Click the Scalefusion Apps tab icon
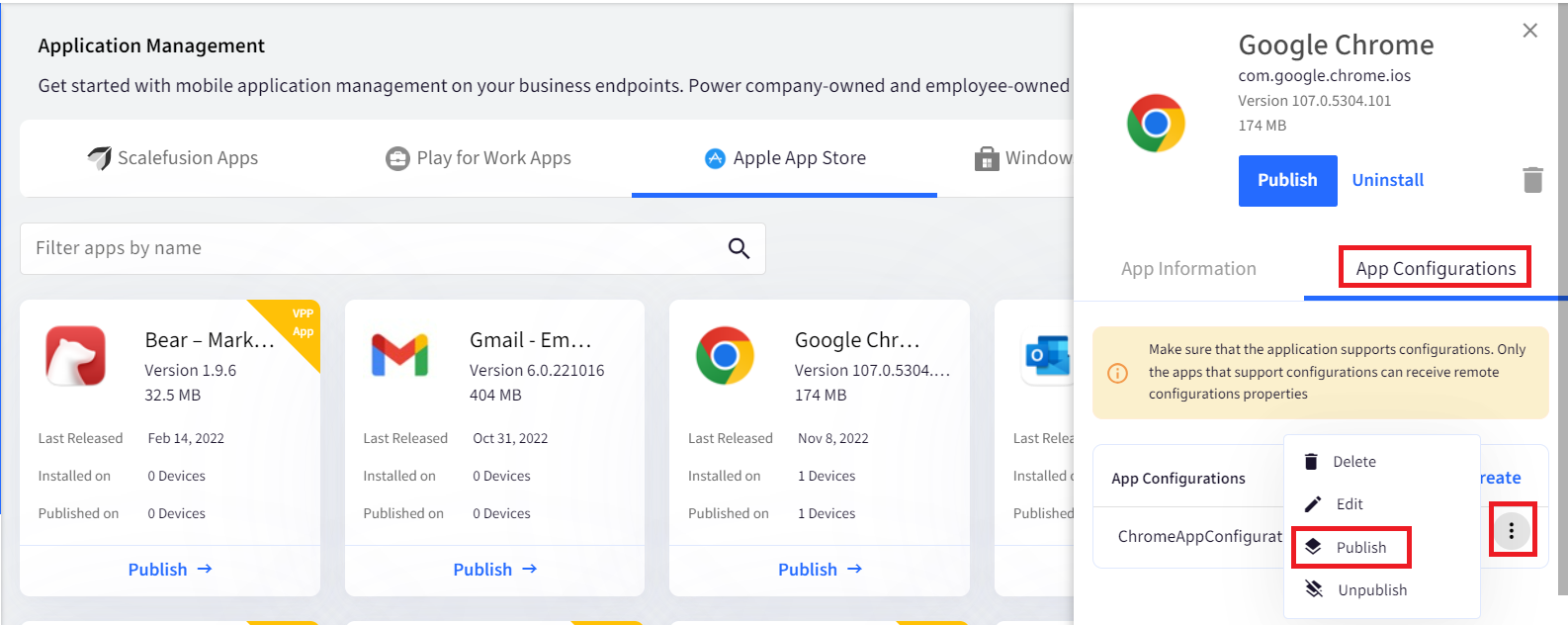The width and height of the screenshot is (1568, 625). [x=99, y=158]
